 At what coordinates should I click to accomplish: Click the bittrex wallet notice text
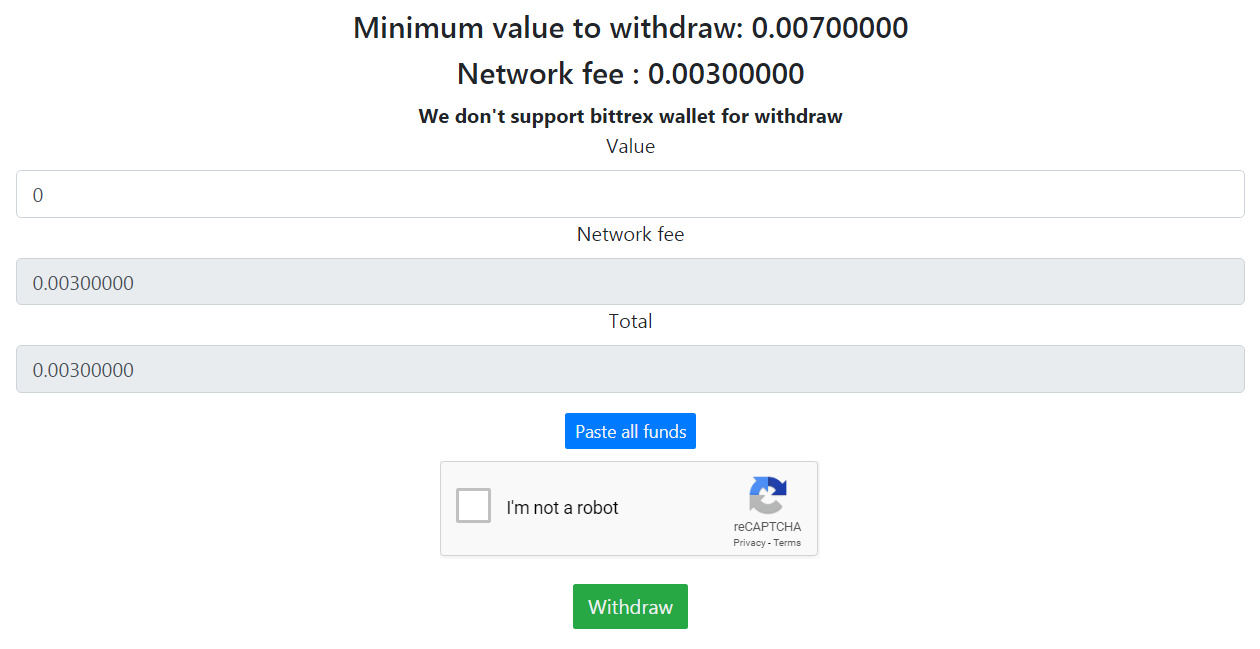(630, 116)
